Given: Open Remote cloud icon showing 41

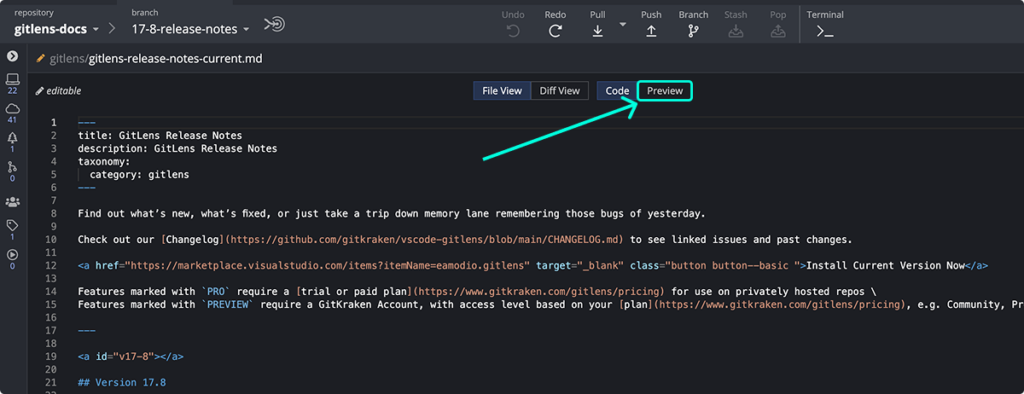Looking at the screenshot, I should pos(12,112).
